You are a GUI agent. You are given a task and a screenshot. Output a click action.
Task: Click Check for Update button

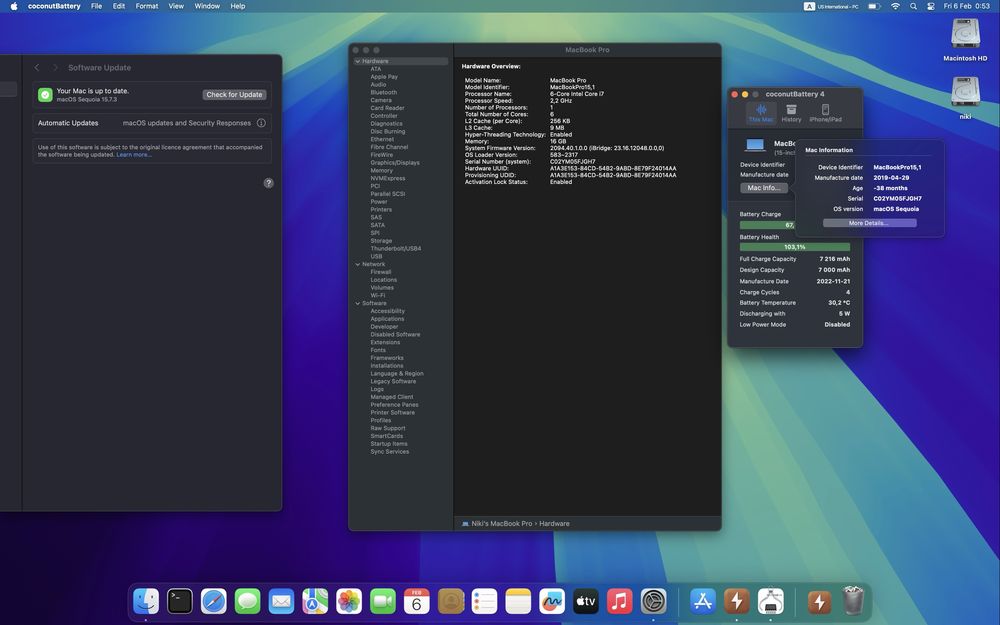click(234, 94)
